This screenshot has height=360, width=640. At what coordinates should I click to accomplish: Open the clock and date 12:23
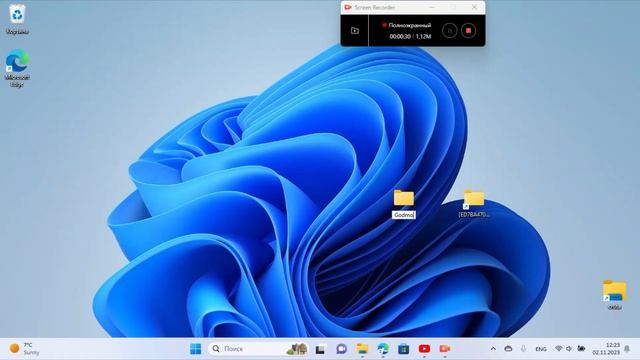point(606,349)
